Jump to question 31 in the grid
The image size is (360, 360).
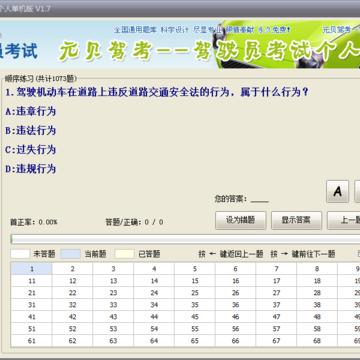click(x=32, y=305)
